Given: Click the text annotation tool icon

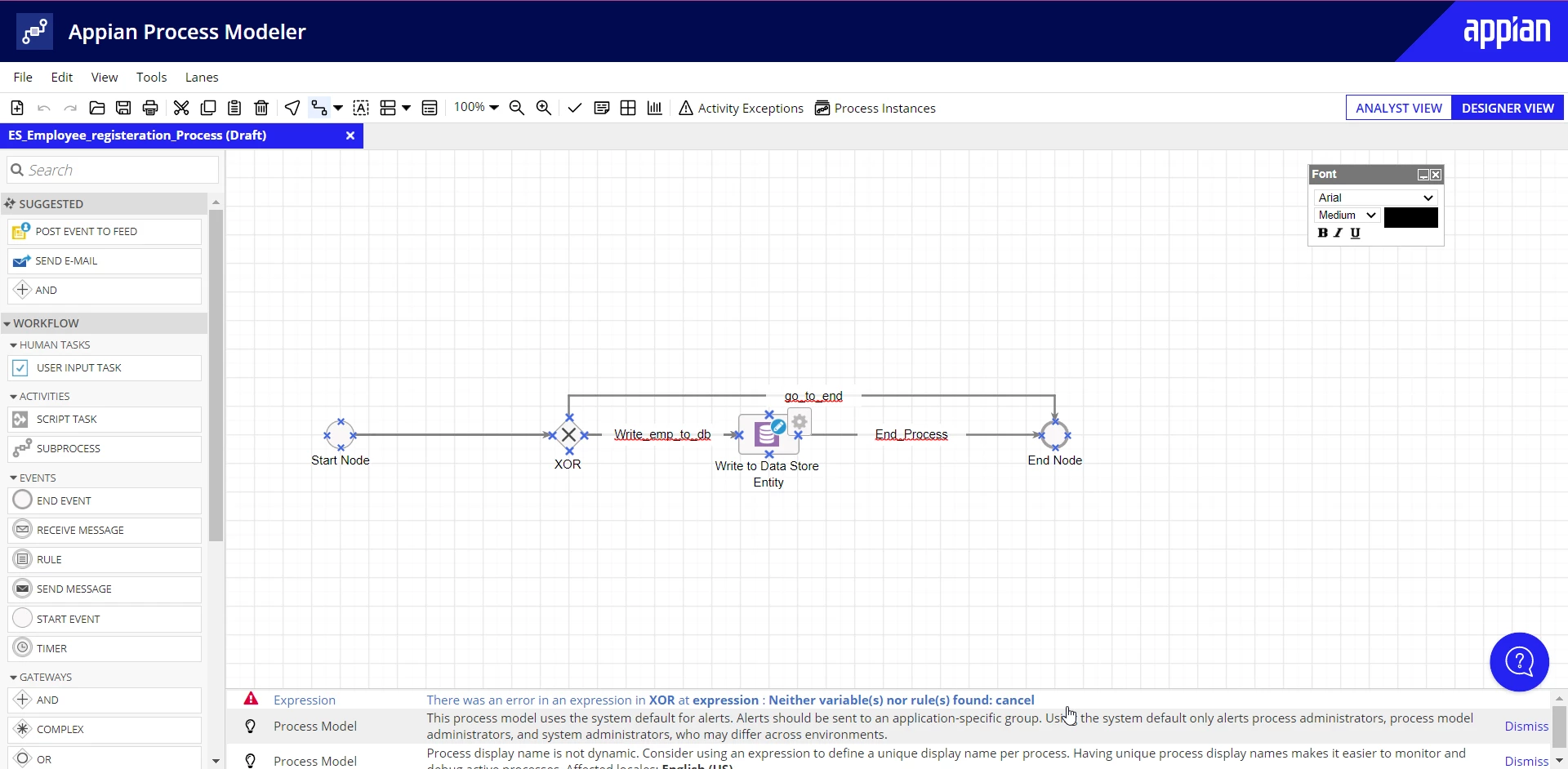Looking at the screenshot, I should click(x=361, y=108).
